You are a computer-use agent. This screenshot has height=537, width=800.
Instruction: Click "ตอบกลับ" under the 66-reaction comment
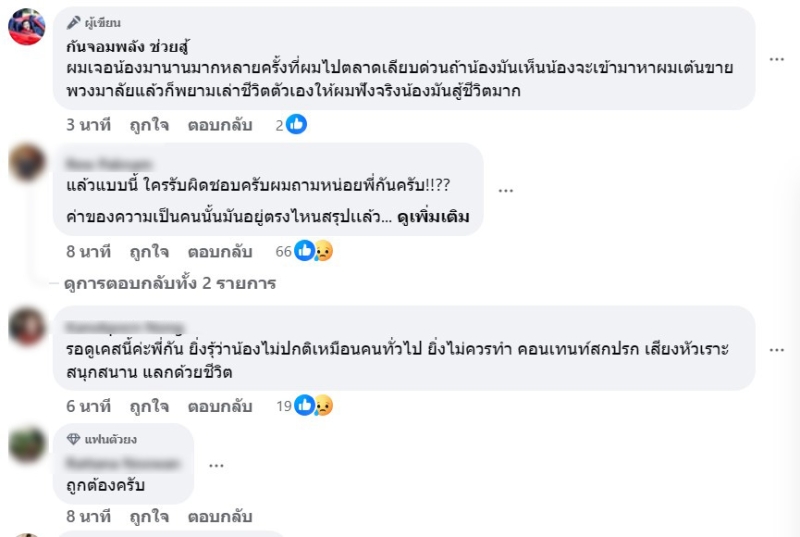tap(220, 252)
